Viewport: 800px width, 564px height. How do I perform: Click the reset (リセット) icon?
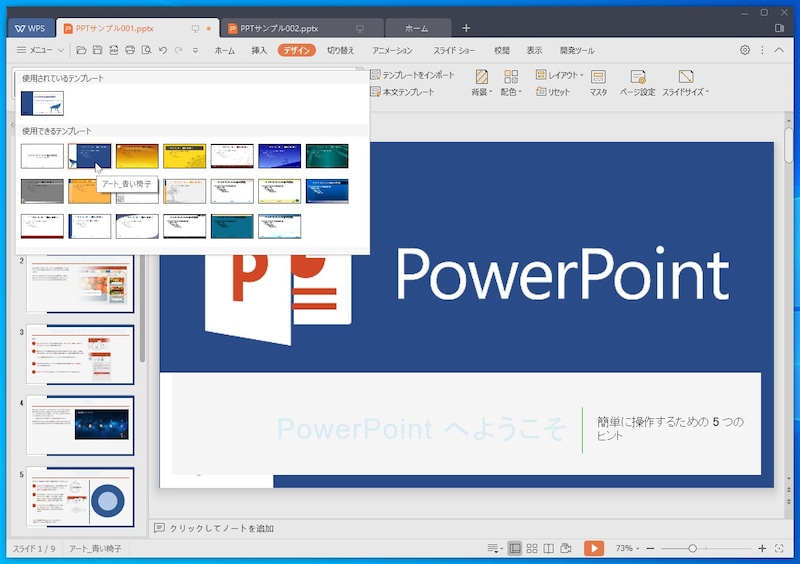tap(553, 92)
